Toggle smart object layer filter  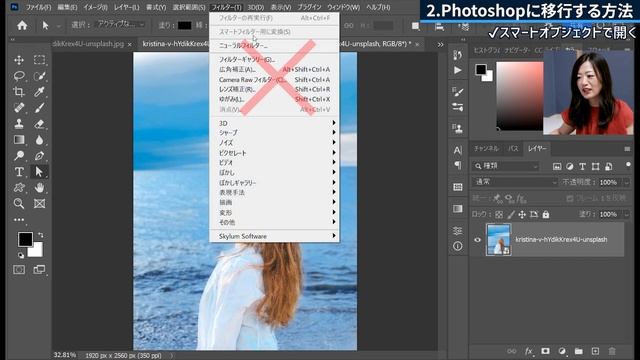(x=609, y=167)
